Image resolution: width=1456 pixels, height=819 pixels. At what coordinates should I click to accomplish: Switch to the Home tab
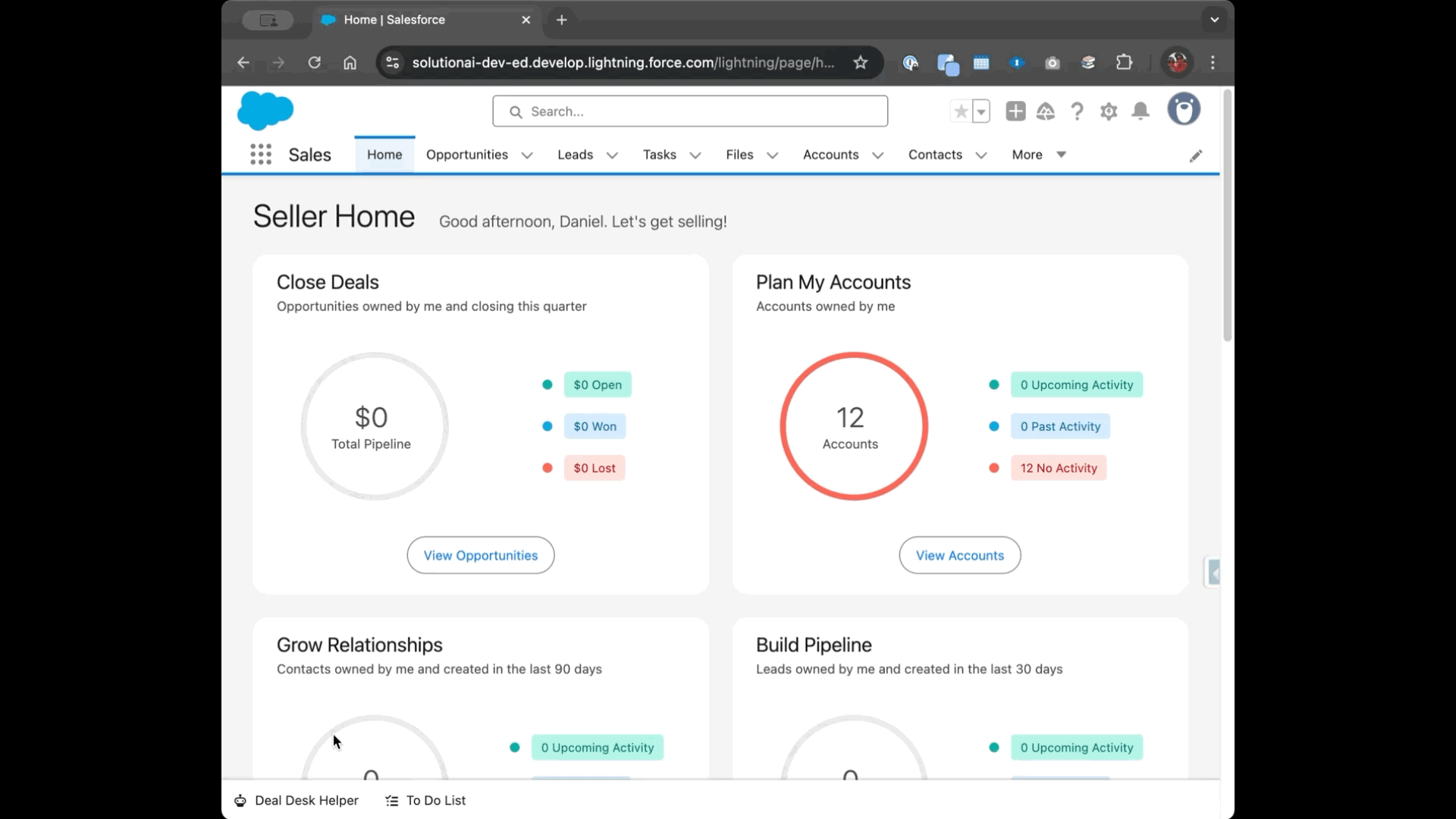pos(384,154)
